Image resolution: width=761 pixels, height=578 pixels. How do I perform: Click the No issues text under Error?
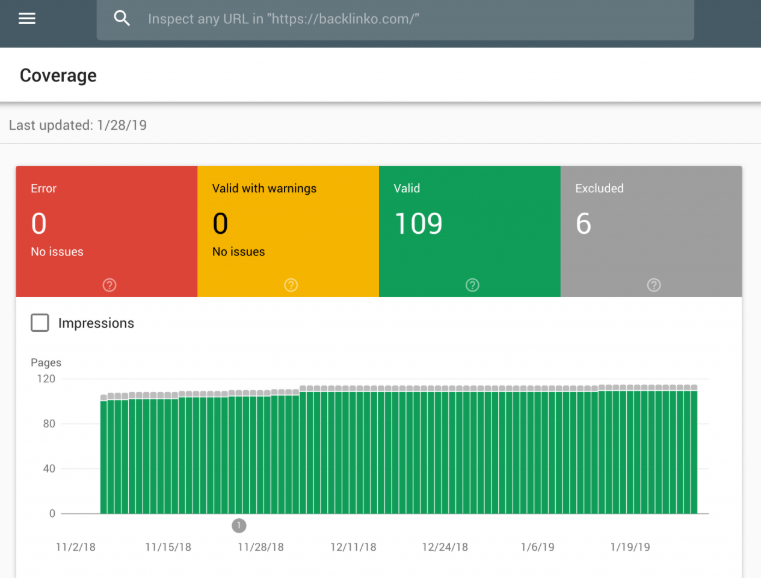pos(57,252)
